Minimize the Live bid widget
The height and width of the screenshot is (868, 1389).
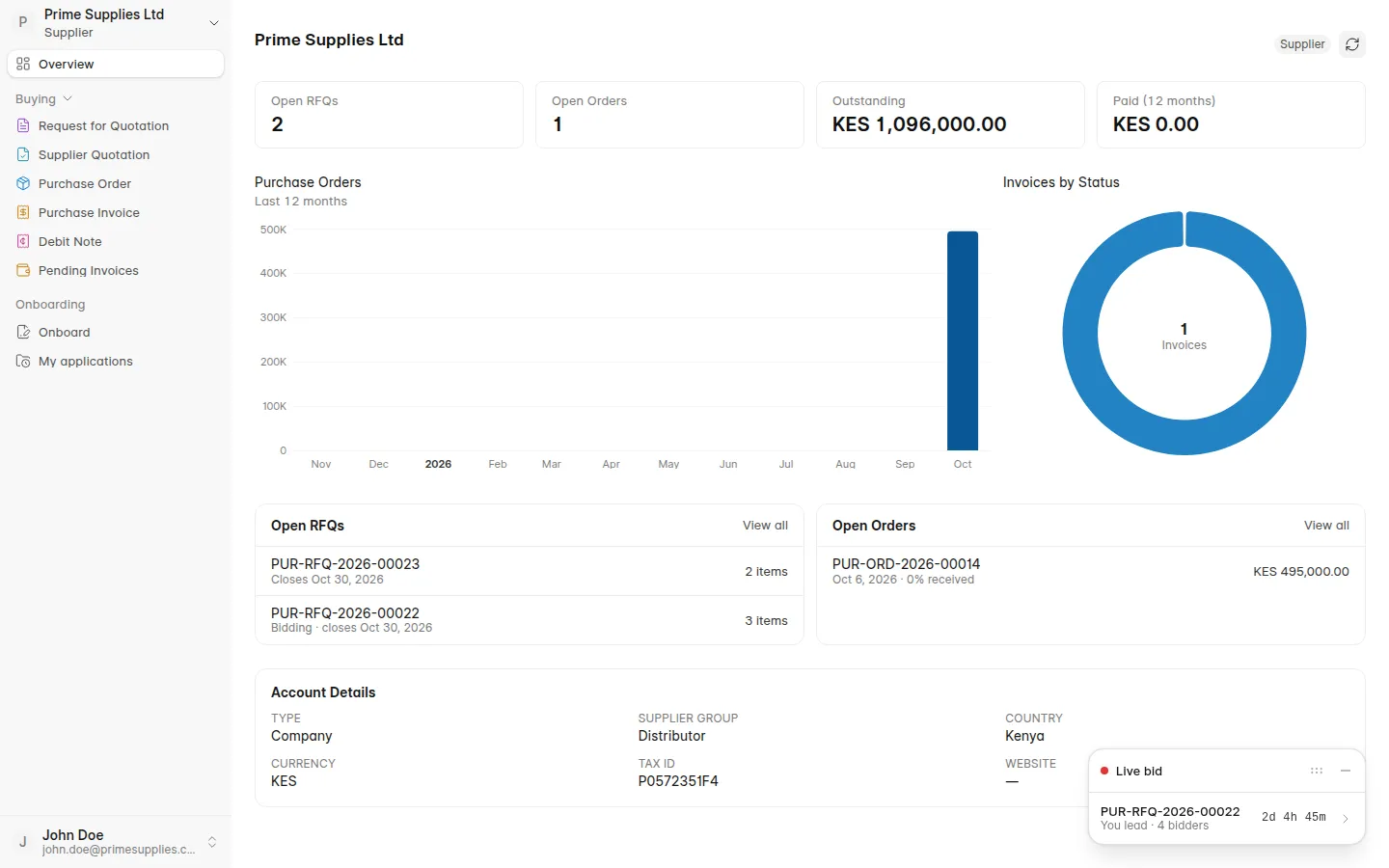click(1346, 771)
